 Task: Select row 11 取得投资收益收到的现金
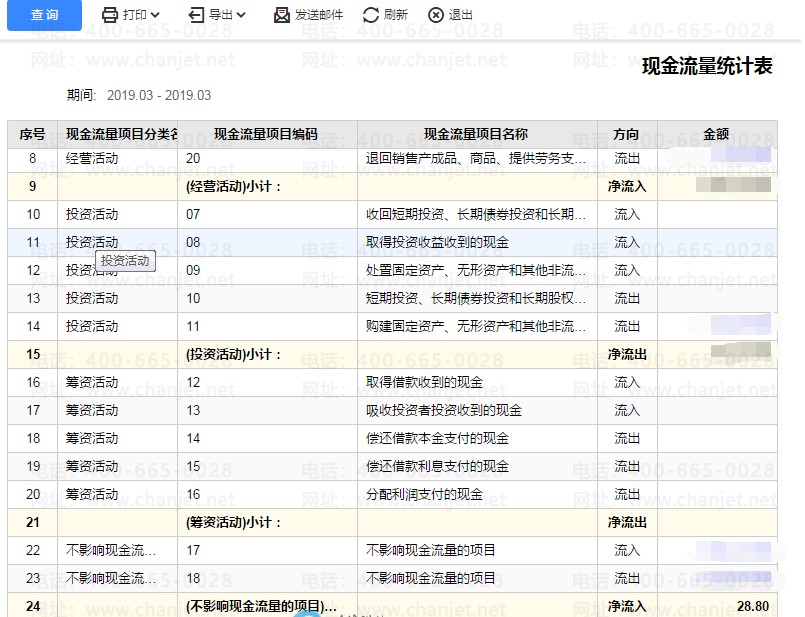tap(437, 243)
